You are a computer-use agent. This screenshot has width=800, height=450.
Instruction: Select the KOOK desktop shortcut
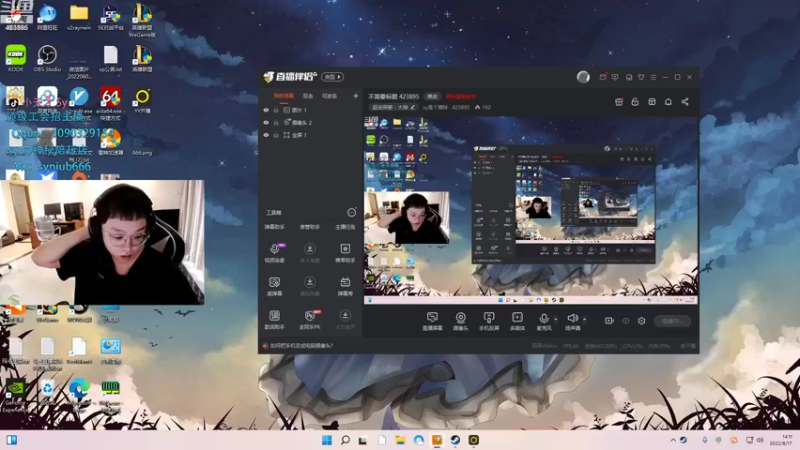click(15, 59)
